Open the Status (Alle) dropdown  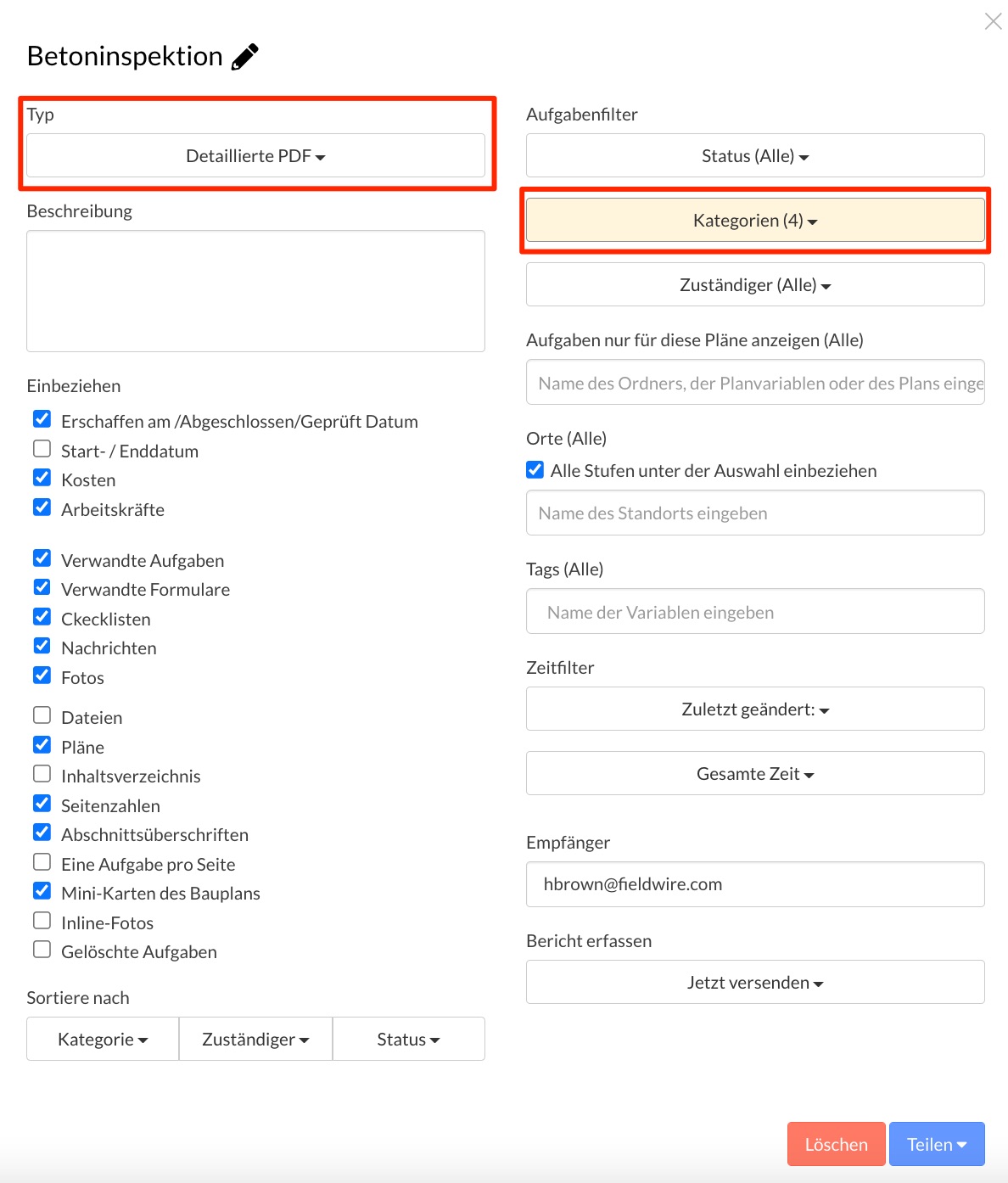(x=755, y=156)
